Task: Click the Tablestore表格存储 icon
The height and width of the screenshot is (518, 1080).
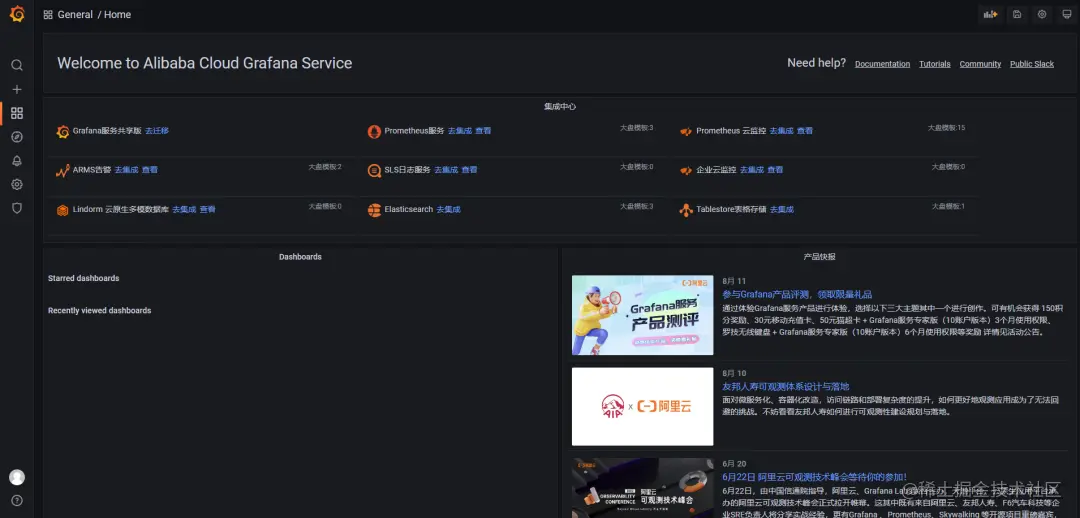Action: coord(686,210)
